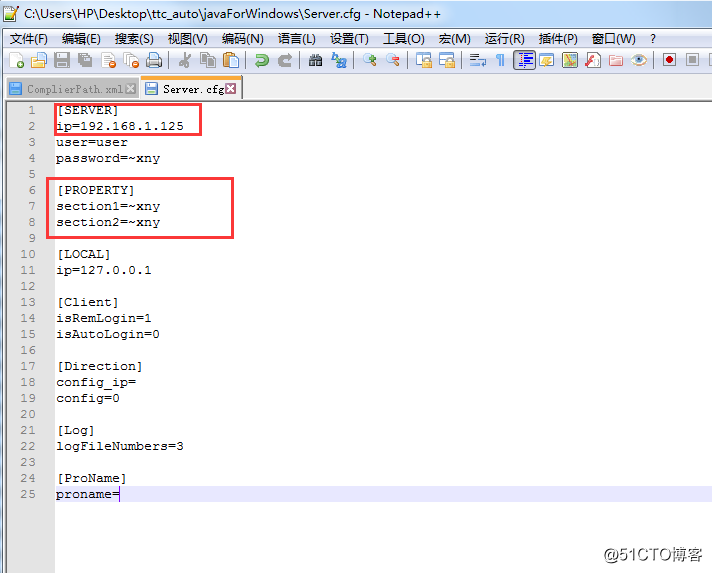Image resolution: width=712 pixels, height=573 pixels.
Task: Open the 工具(O) menu
Action: (x=404, y=39)
